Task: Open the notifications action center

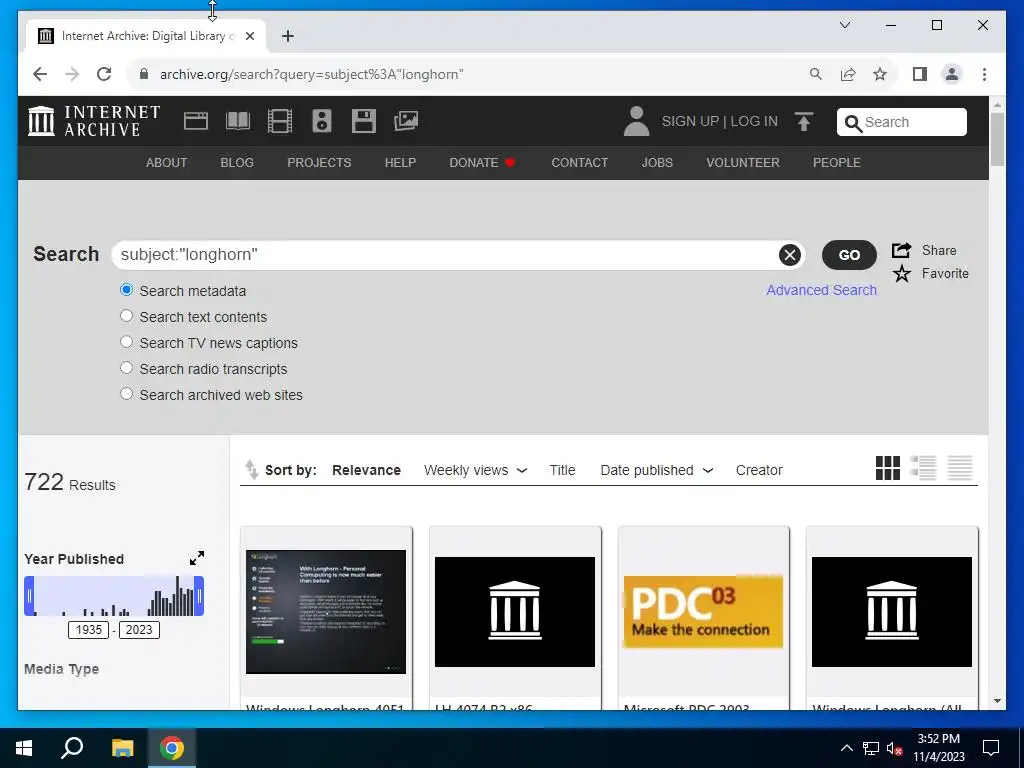Action: click(x=991, y=748)
